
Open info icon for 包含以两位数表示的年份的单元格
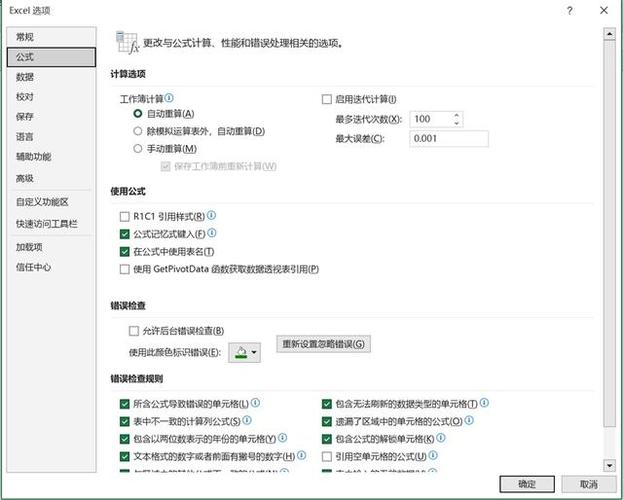click(x=282, y=438)
